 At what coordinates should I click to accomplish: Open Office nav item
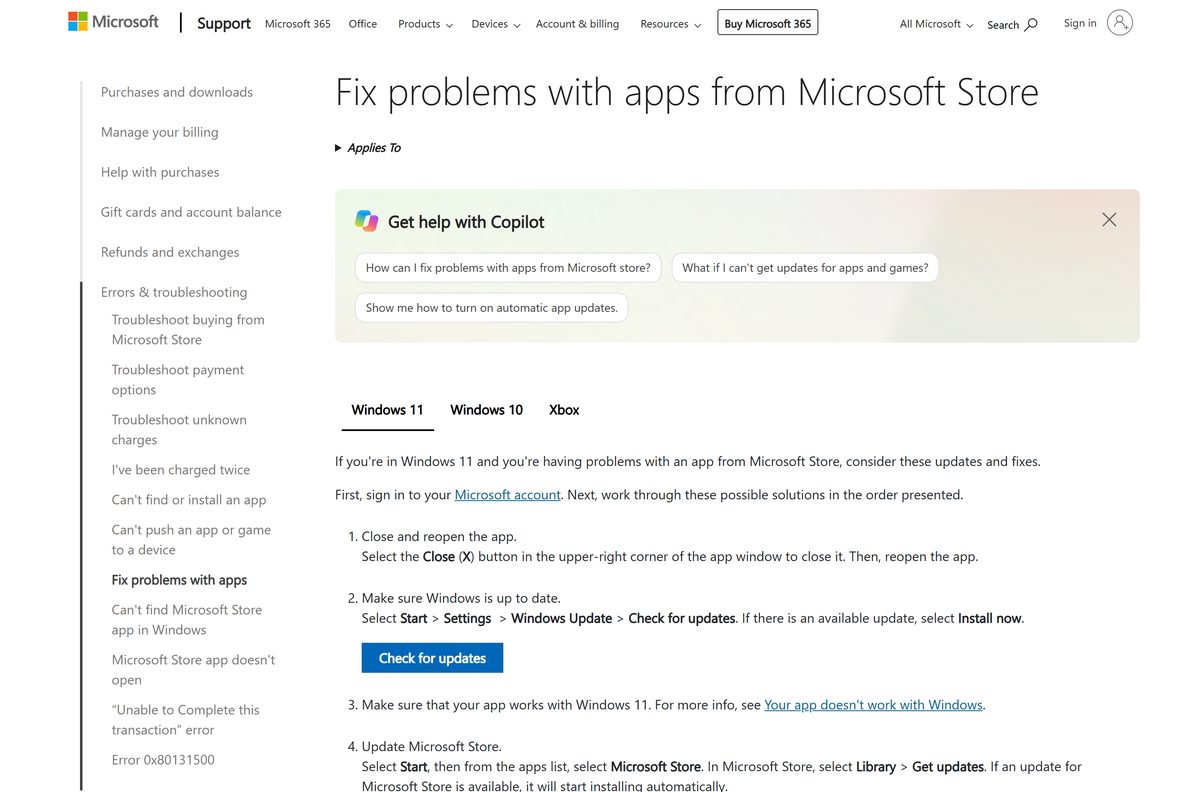click(363, 24)
